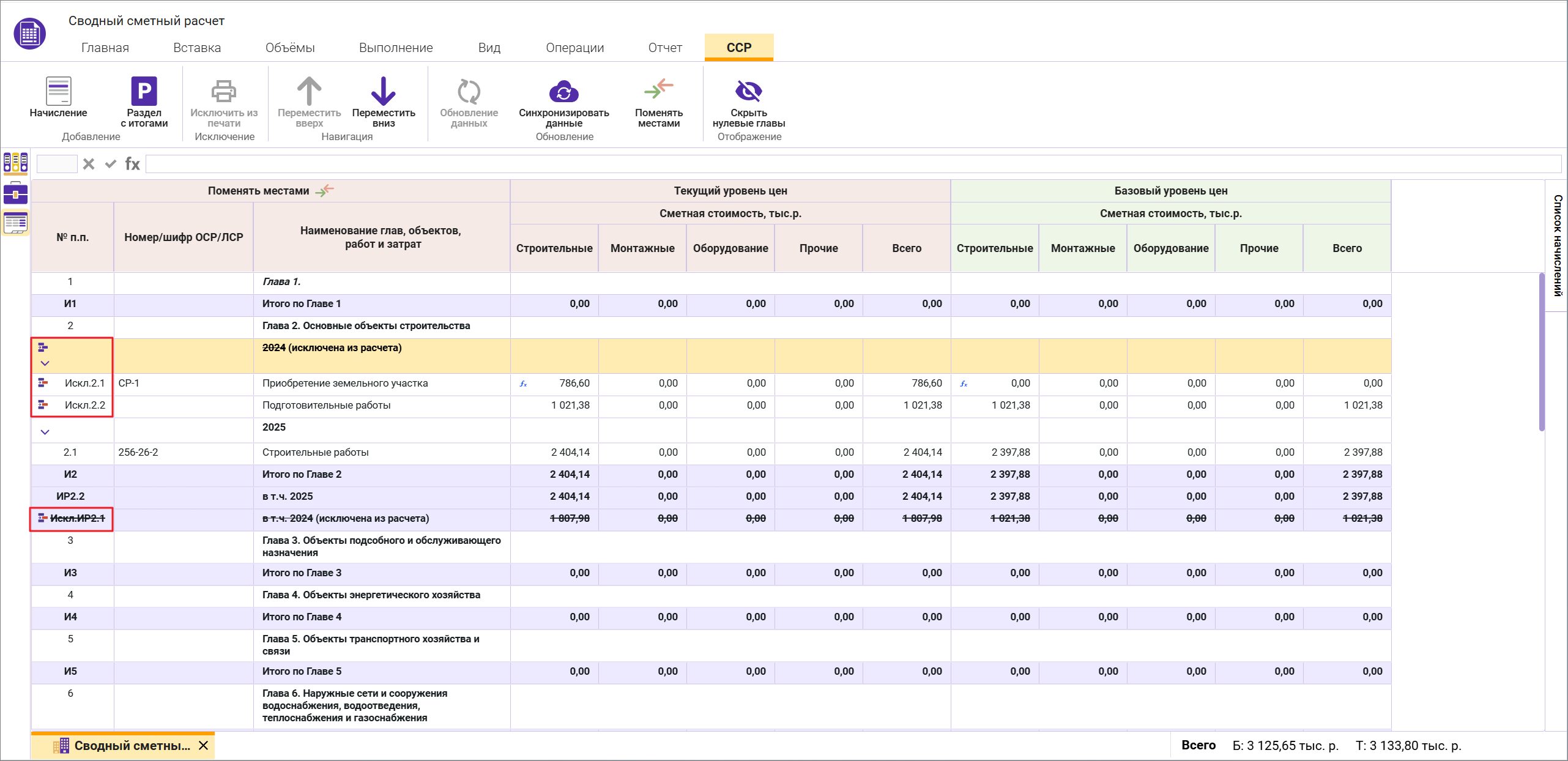Image resolution: width=1568 pixels, height=761 pixels.
Task: Toggle exclusion icon next to Искл.2.2 row
Action: [x=42, y=406]
